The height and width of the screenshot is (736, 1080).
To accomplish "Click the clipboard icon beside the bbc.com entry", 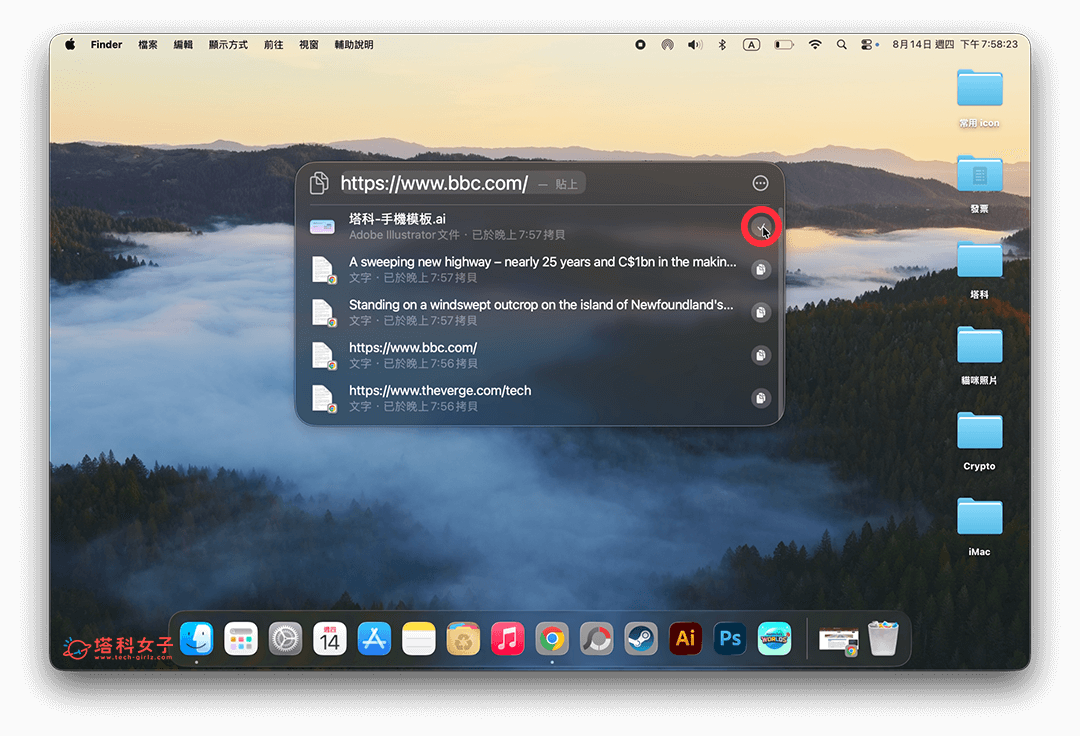I will point(761,355).
